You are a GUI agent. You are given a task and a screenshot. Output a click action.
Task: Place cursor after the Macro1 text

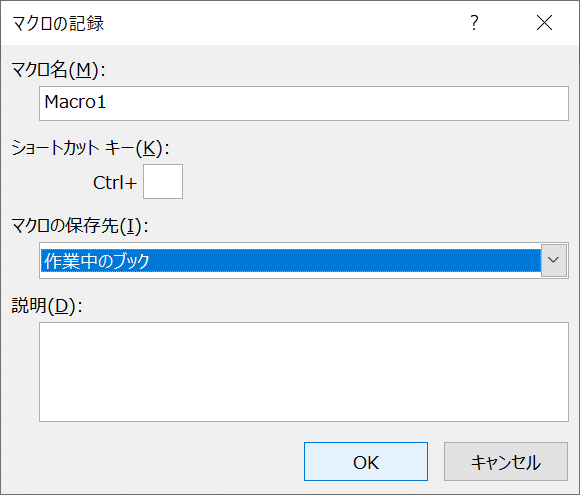coord(107,102)
